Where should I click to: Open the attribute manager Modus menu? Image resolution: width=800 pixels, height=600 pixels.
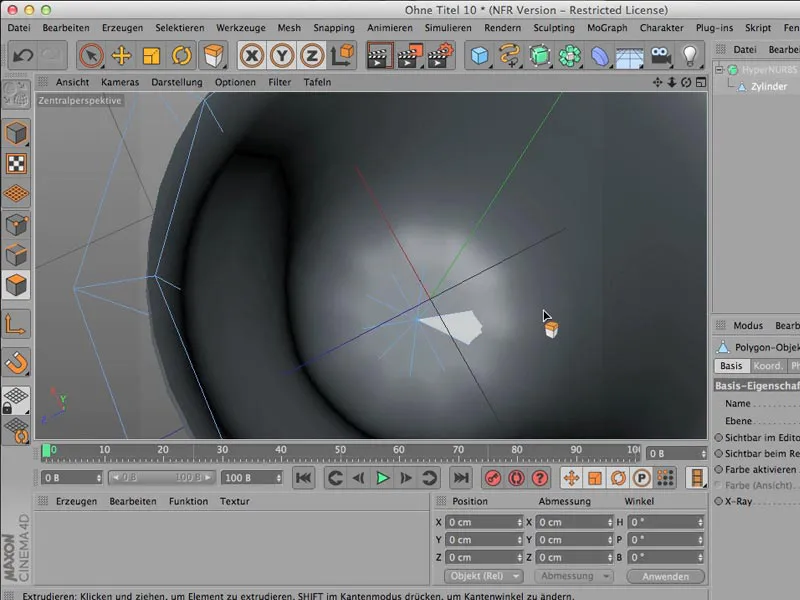pos(748,326)
